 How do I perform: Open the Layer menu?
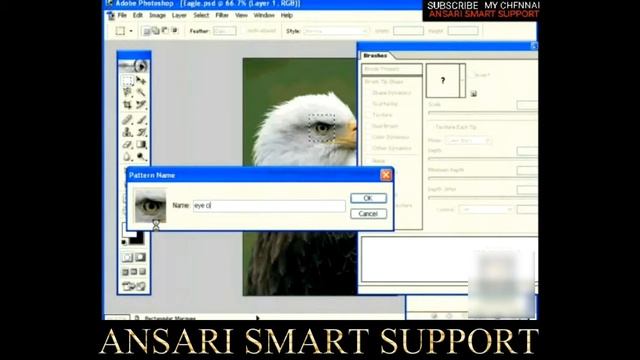click(179, 15)
